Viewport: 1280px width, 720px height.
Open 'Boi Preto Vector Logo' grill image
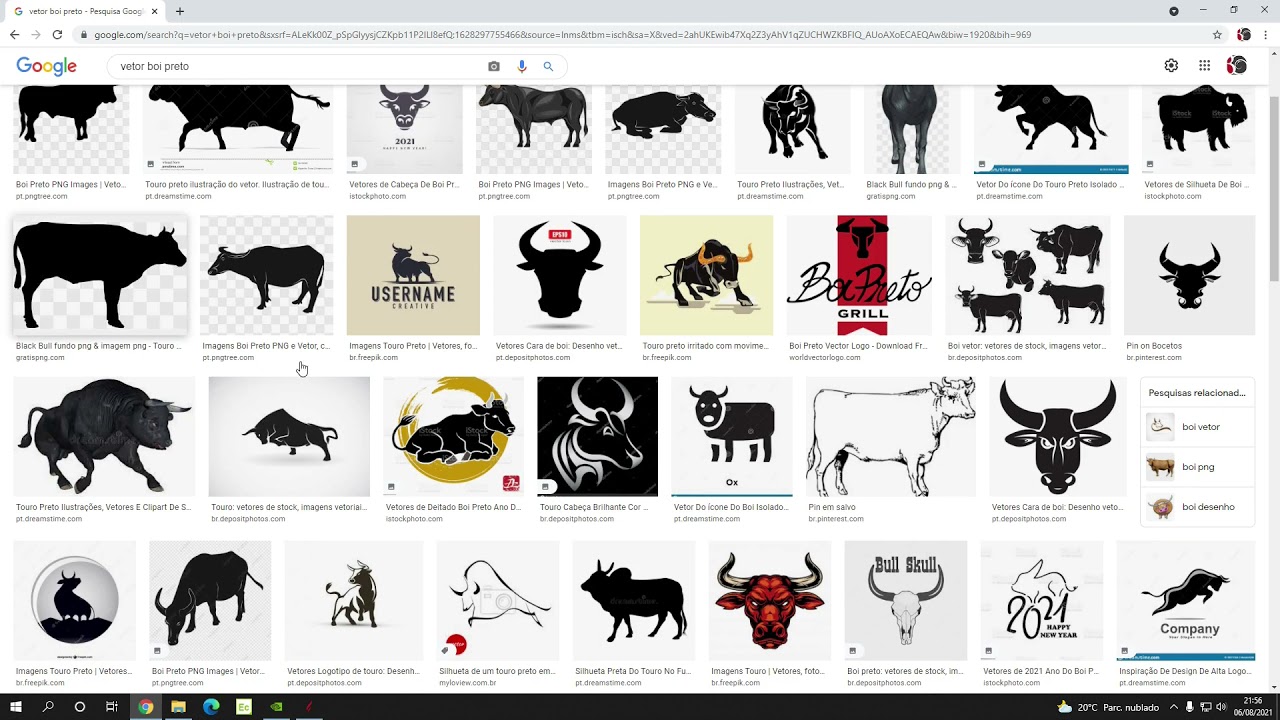(860, 276)
